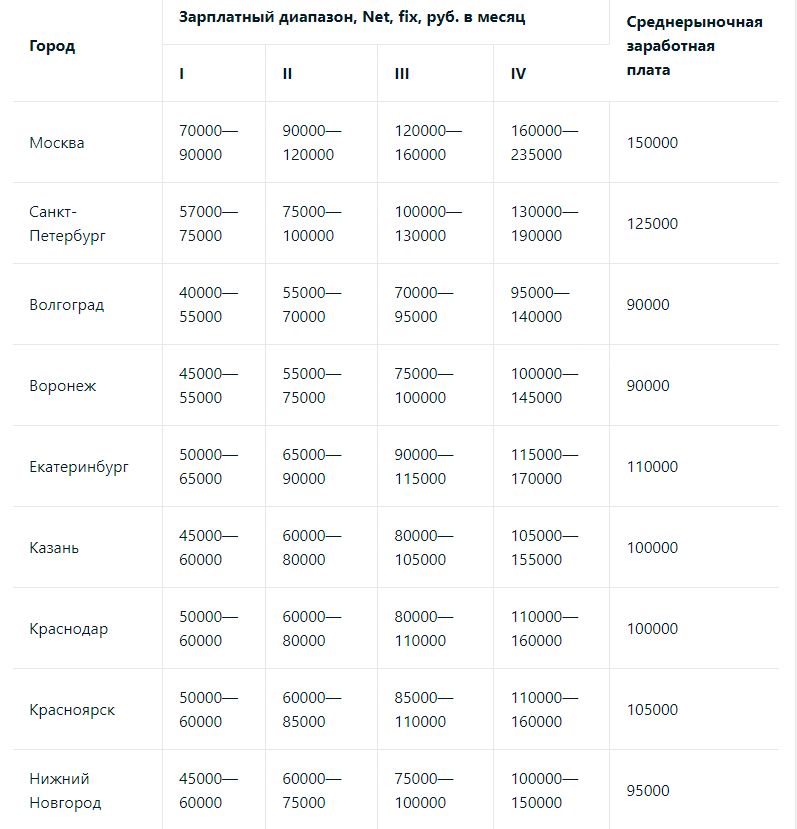797x829 pixels.
Task: Select Krasnoyarsk's average salary 105000
Action: coord(652,710)
